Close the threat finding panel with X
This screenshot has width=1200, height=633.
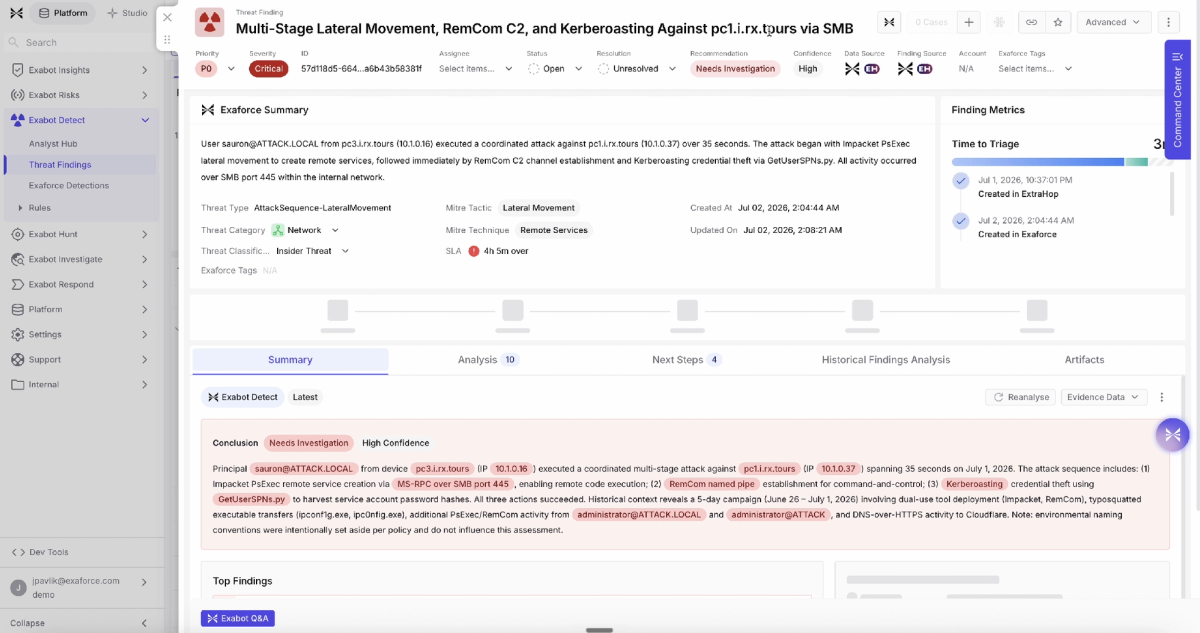(x=168, y=17)
